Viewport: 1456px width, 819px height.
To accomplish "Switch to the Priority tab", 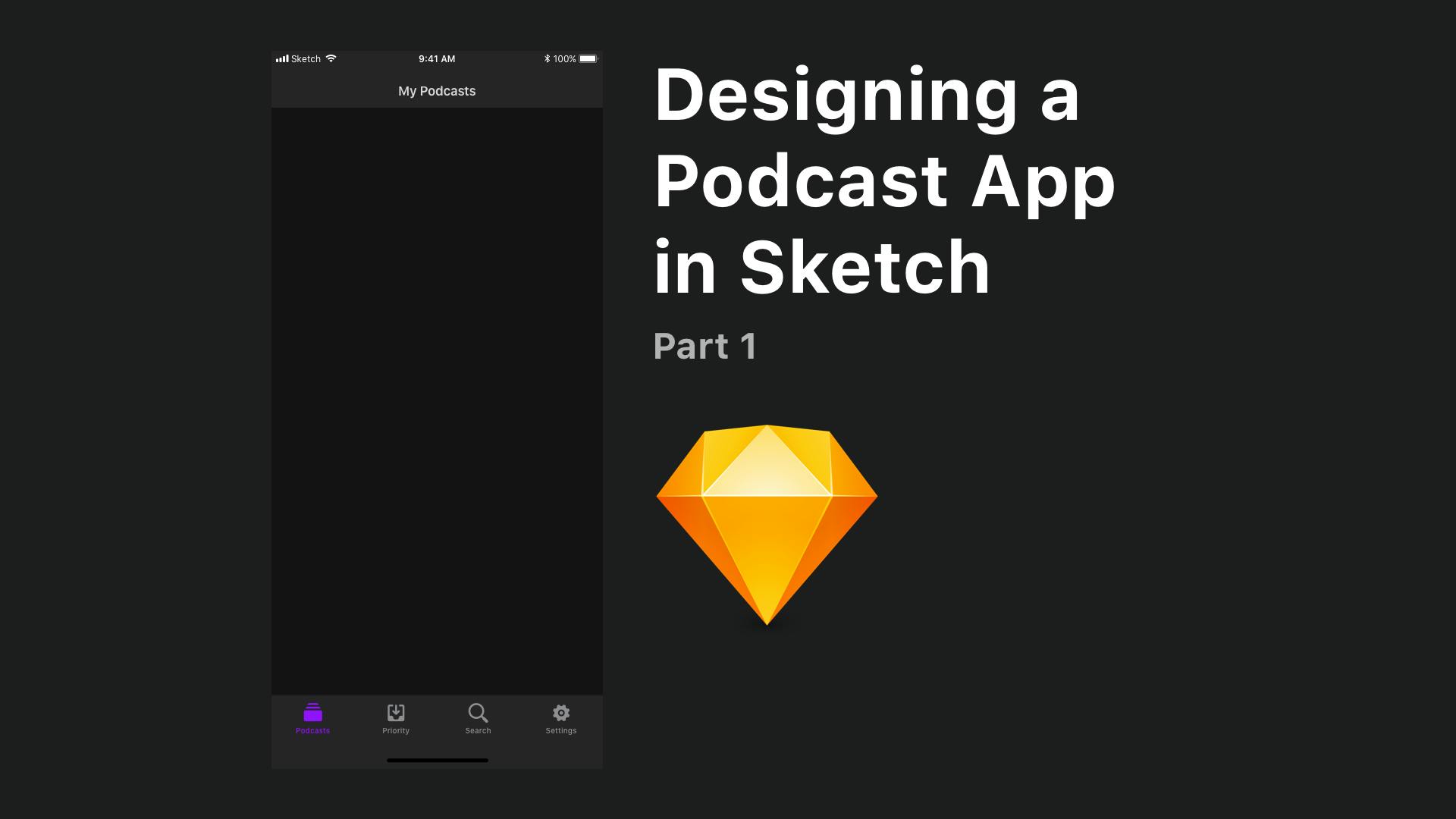I will [396, 719].
